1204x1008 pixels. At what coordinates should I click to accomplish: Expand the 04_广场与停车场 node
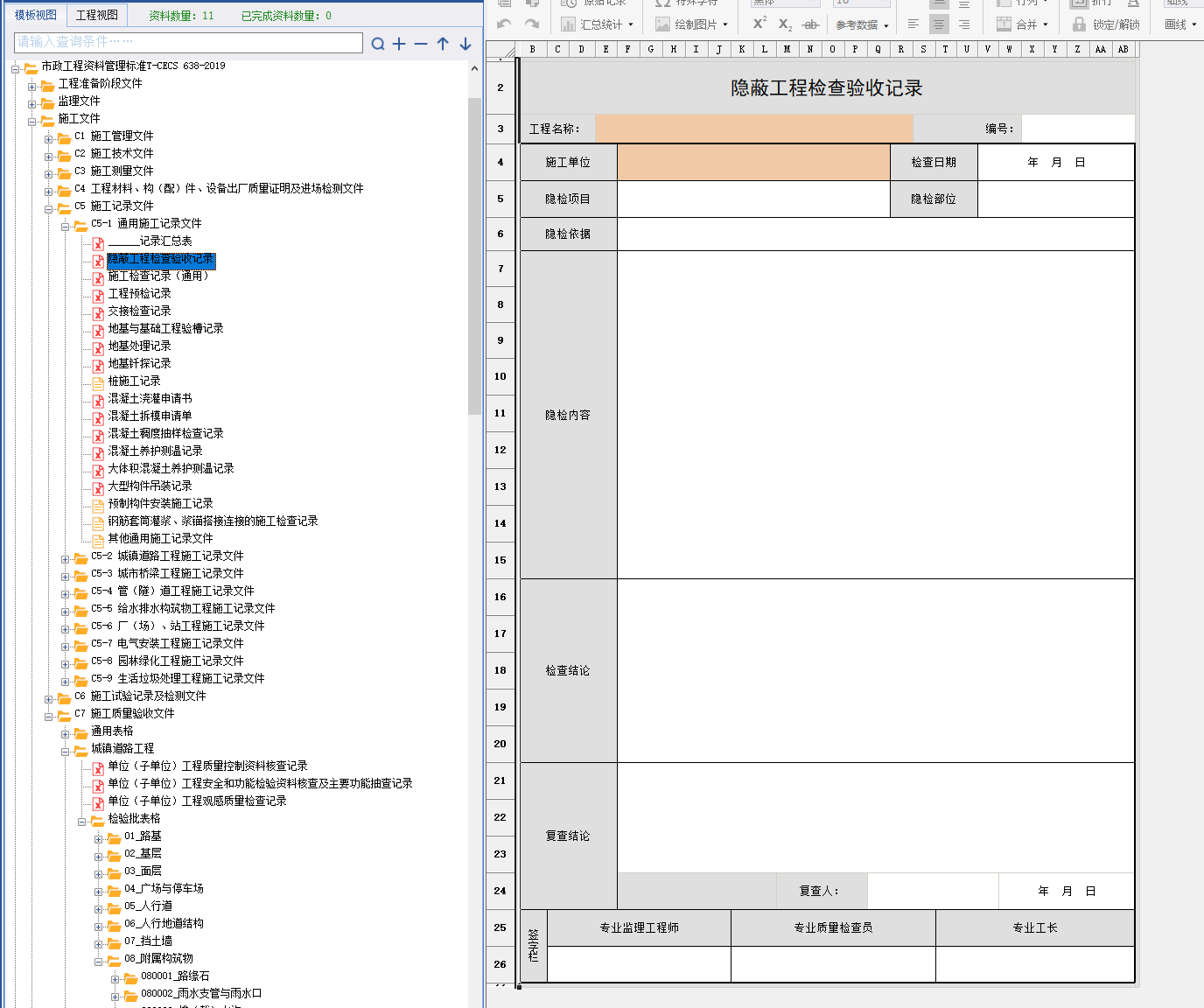98,892
